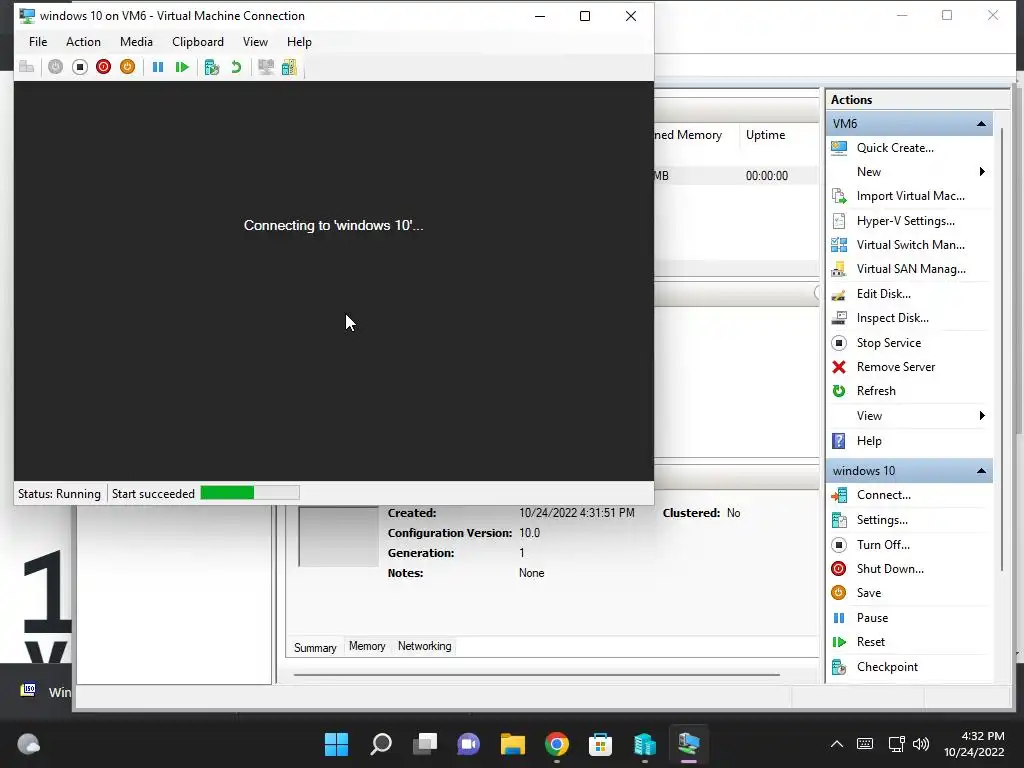This screenshot has width=1024, height=768.
Task: Click Save in Actions pane
Action: point(869,593)
